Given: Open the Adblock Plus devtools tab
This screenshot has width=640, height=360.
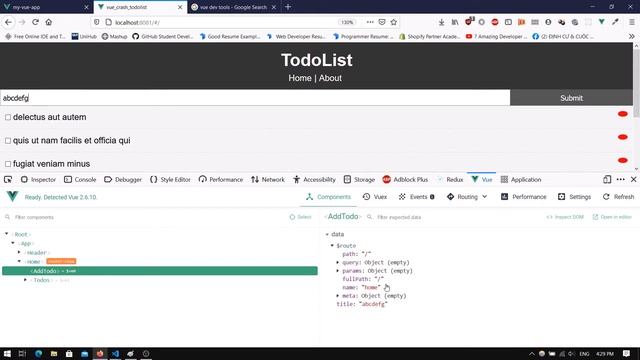Looking at the screenshot, I should tap(405, 180).
